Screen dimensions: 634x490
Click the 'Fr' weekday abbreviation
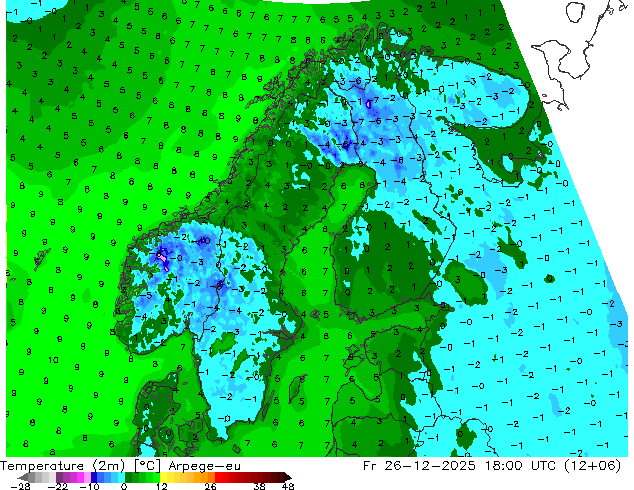(x=370, y=466)
